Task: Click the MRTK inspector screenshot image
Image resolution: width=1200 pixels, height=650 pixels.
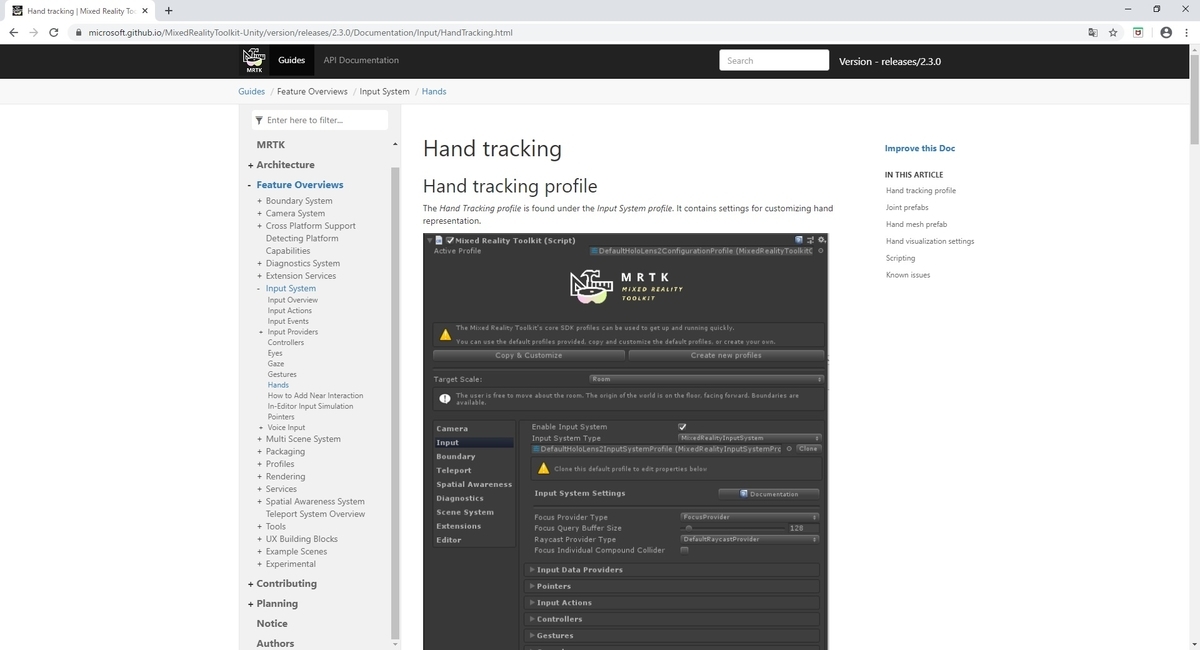Action: 627,441
